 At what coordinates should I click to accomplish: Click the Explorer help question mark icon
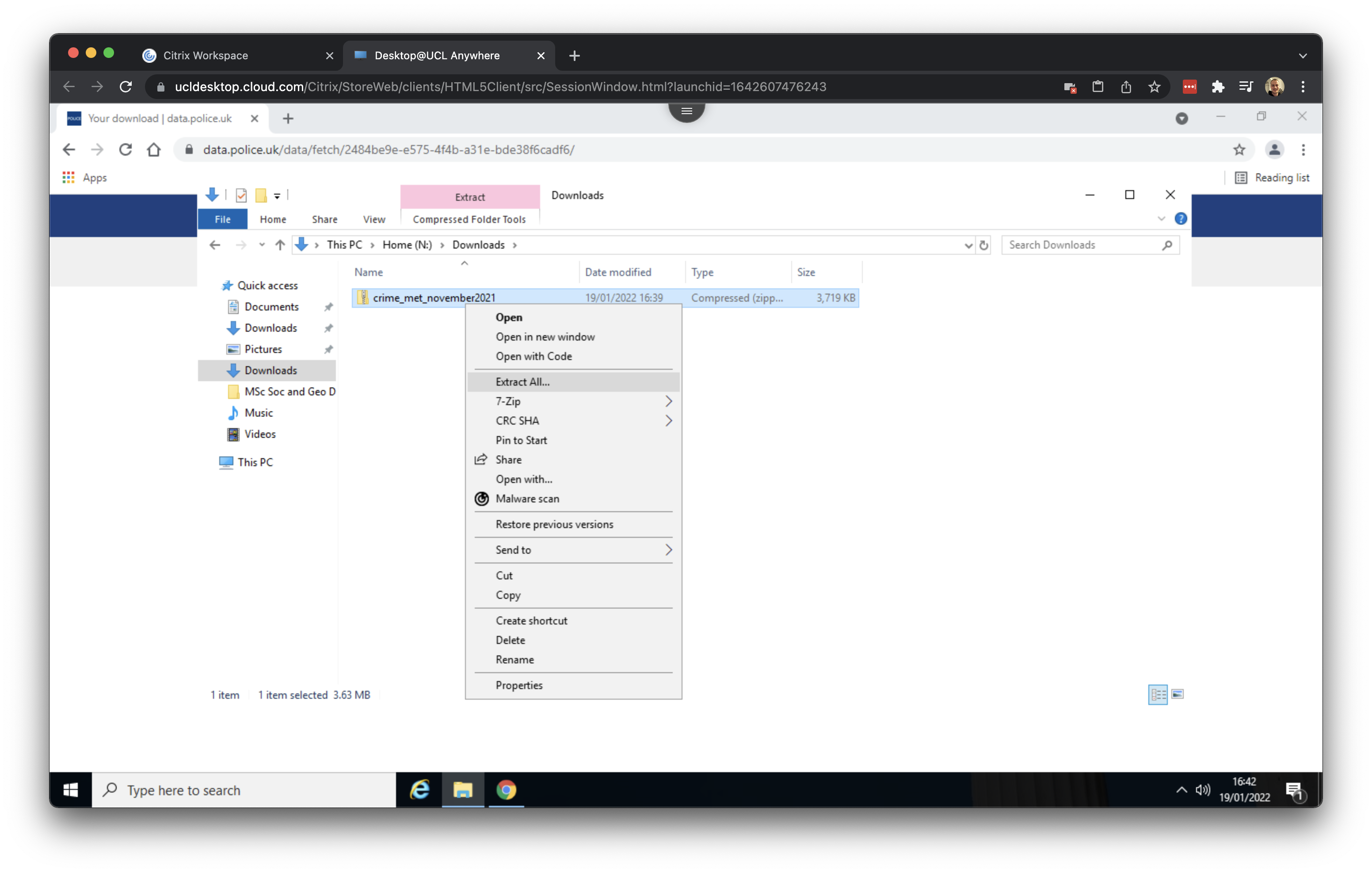pos(1181,219)
